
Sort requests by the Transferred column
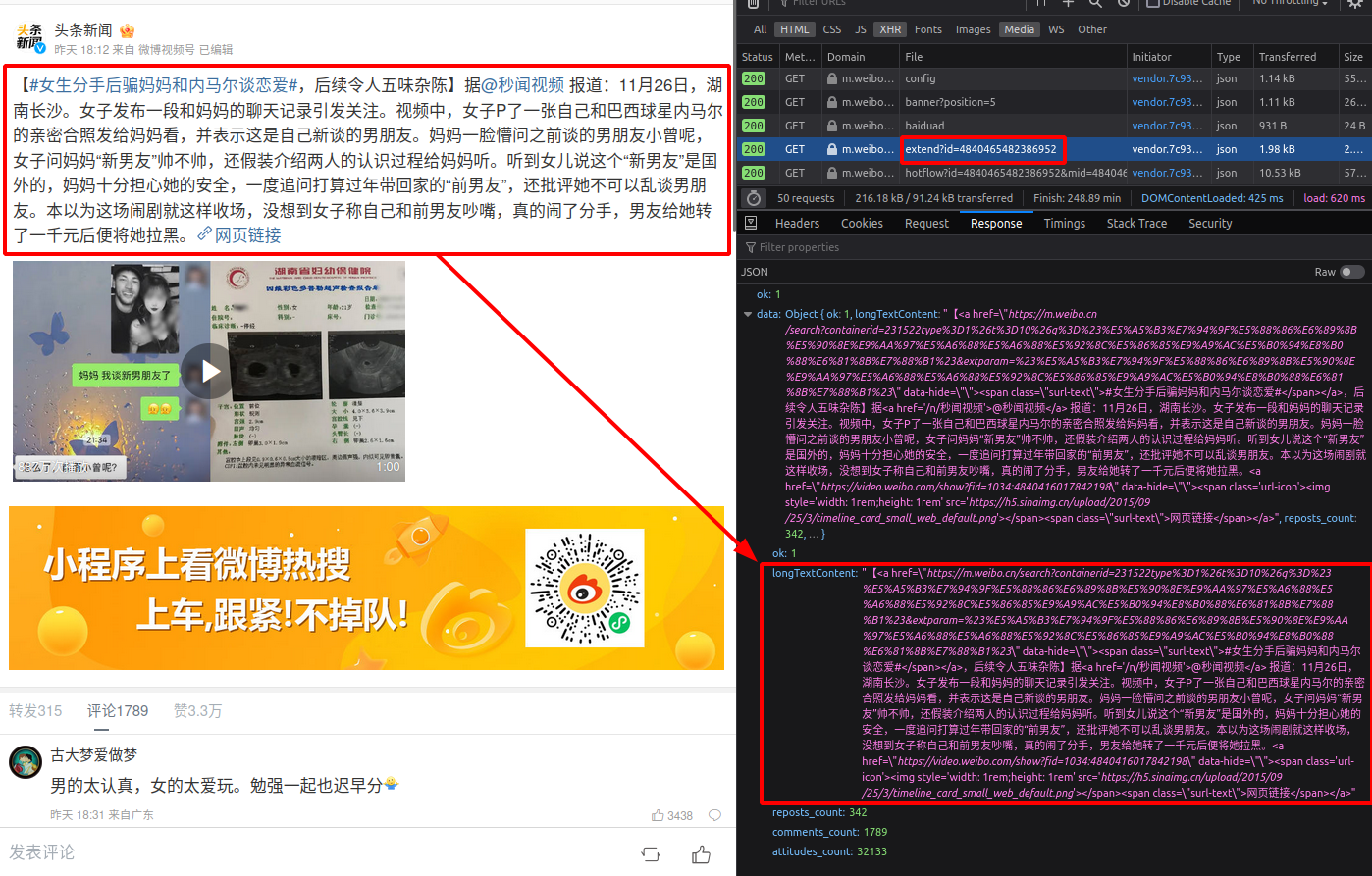(1295, 57)
